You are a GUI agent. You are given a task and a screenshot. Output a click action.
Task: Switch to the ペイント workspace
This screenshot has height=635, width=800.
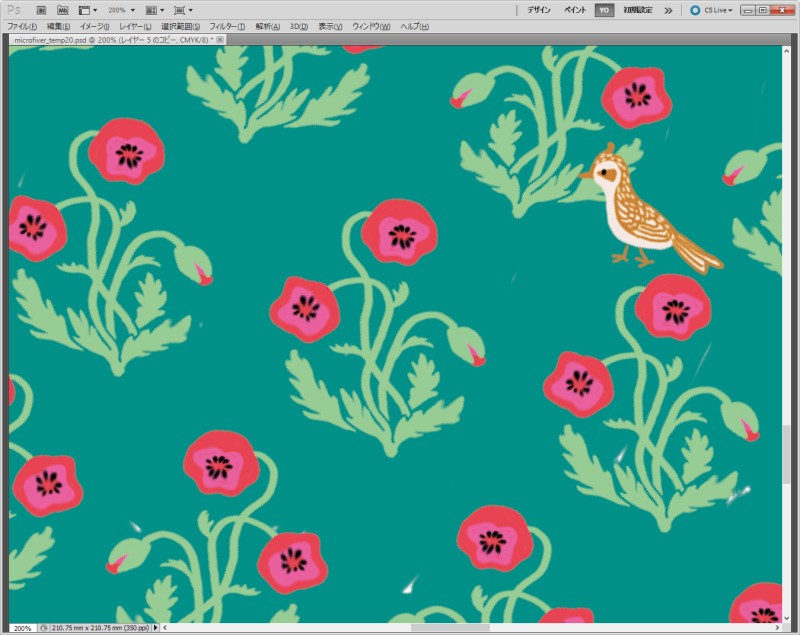[x=576, y=10]
